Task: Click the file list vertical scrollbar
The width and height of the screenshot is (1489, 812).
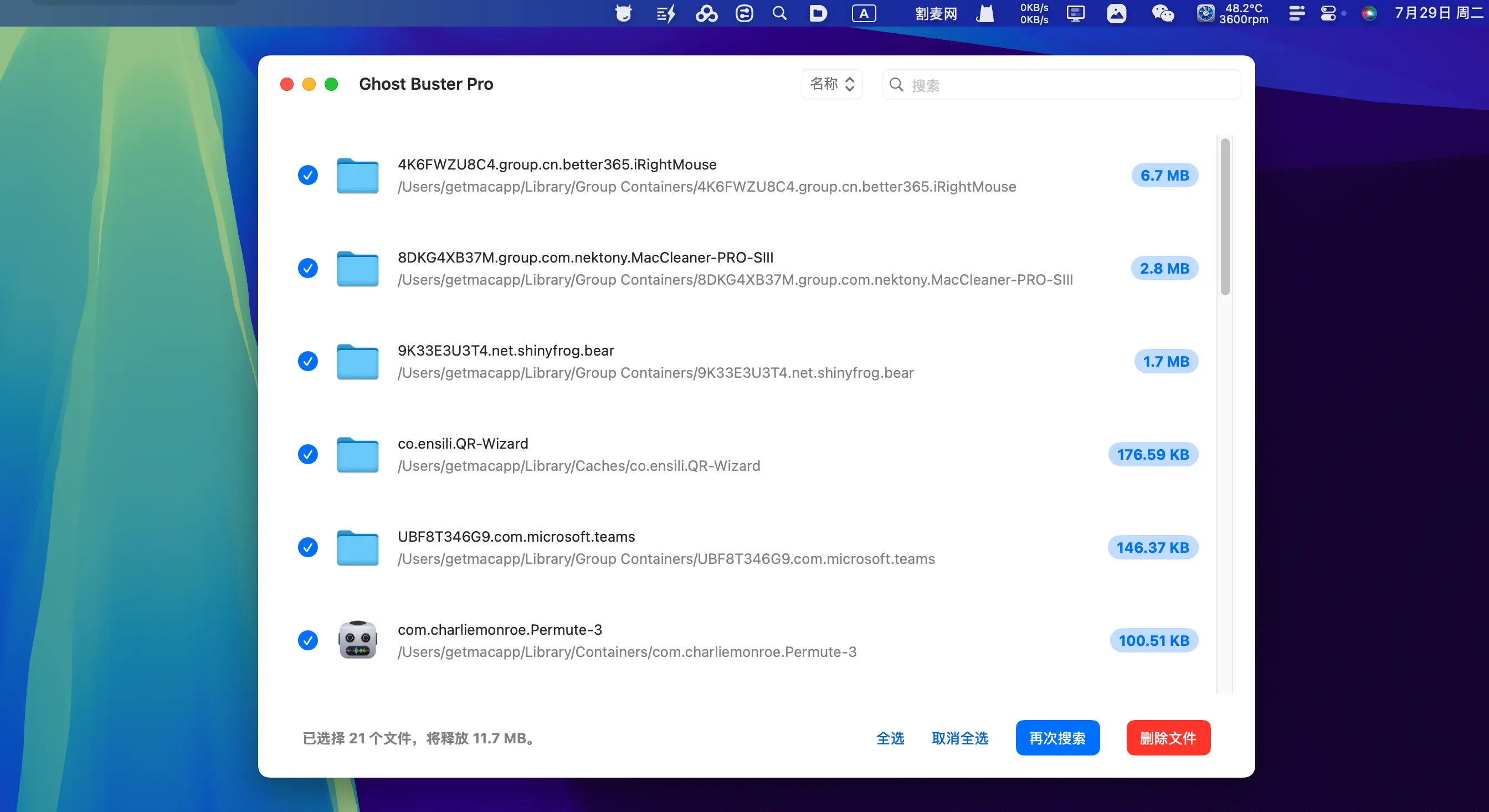Action: click(1224, 217)
